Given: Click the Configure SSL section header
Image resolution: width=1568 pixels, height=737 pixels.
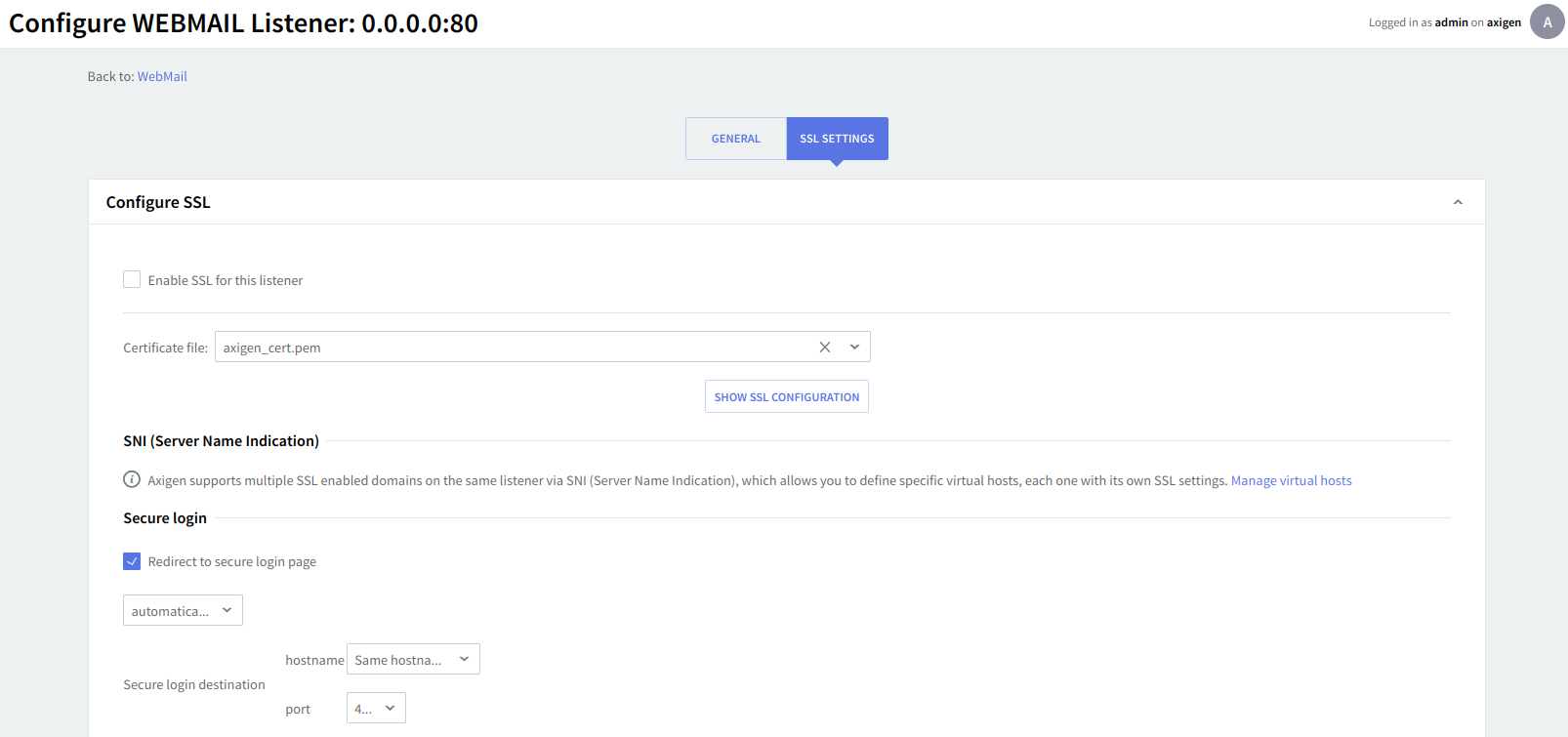Looking at the screenshot, I should click(x=158, y=202).
